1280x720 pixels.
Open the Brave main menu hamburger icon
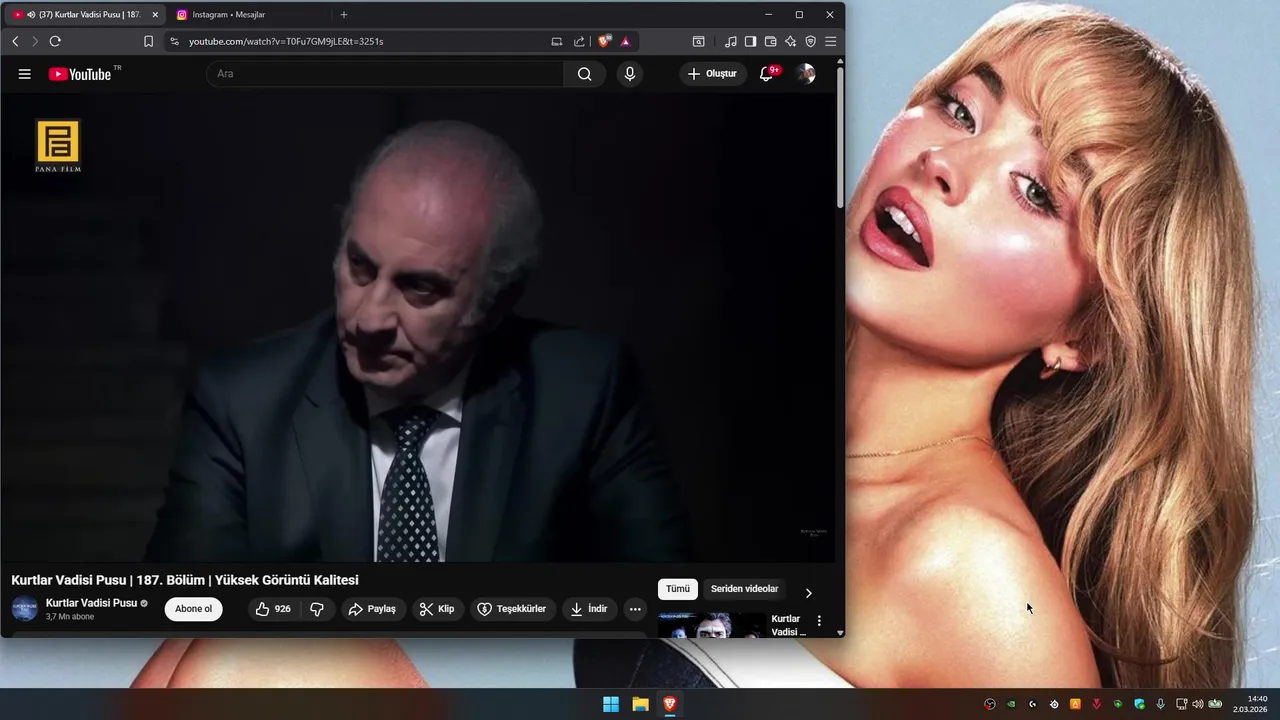830,42
